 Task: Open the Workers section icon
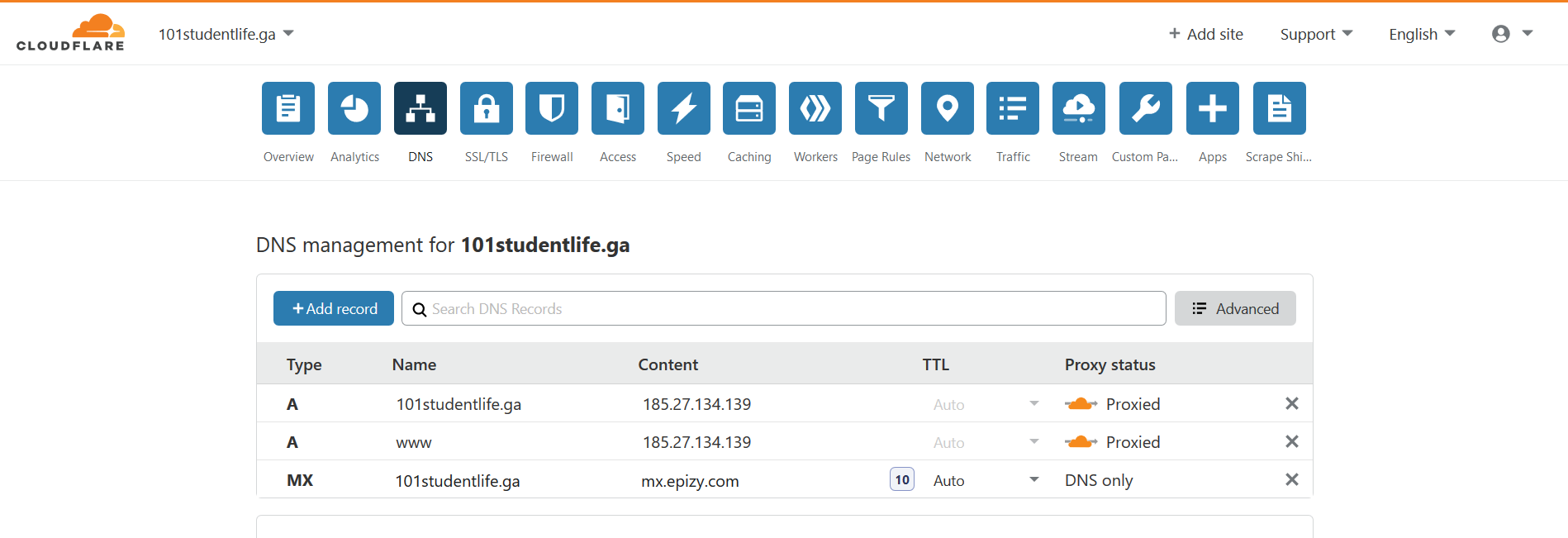coord(815,108)
